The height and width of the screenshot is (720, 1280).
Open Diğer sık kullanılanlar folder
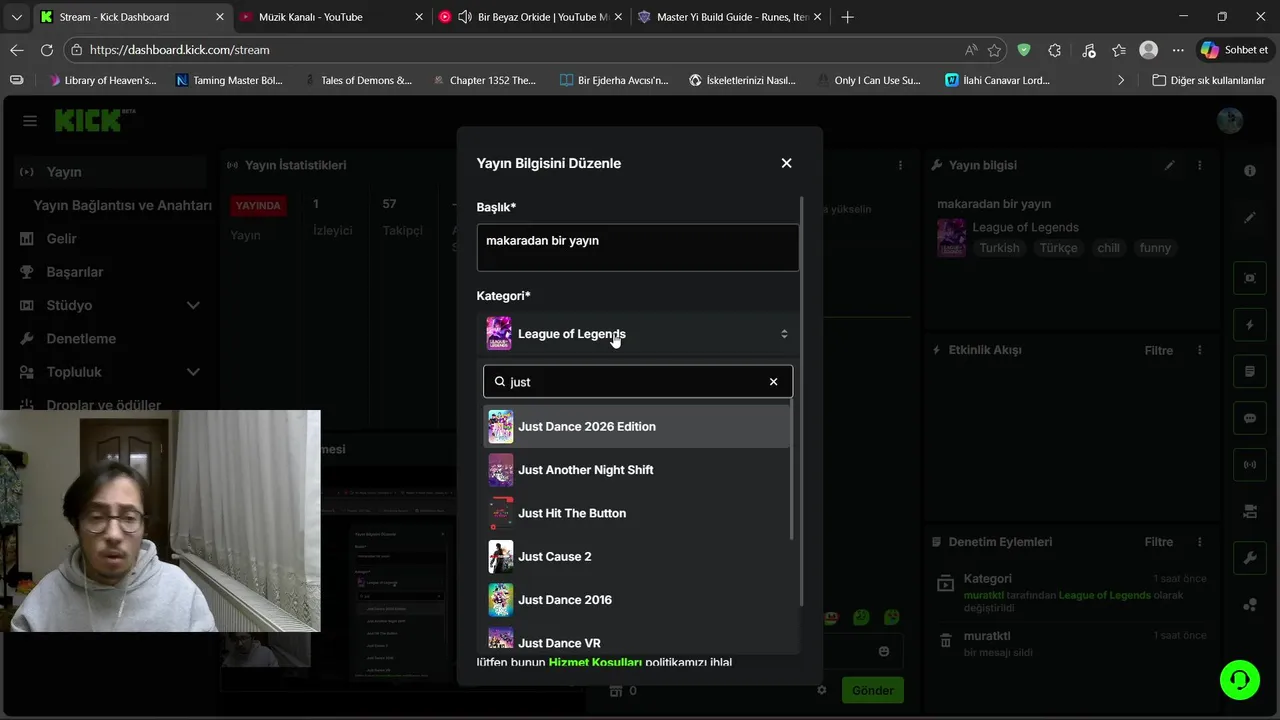point(1208,80)
